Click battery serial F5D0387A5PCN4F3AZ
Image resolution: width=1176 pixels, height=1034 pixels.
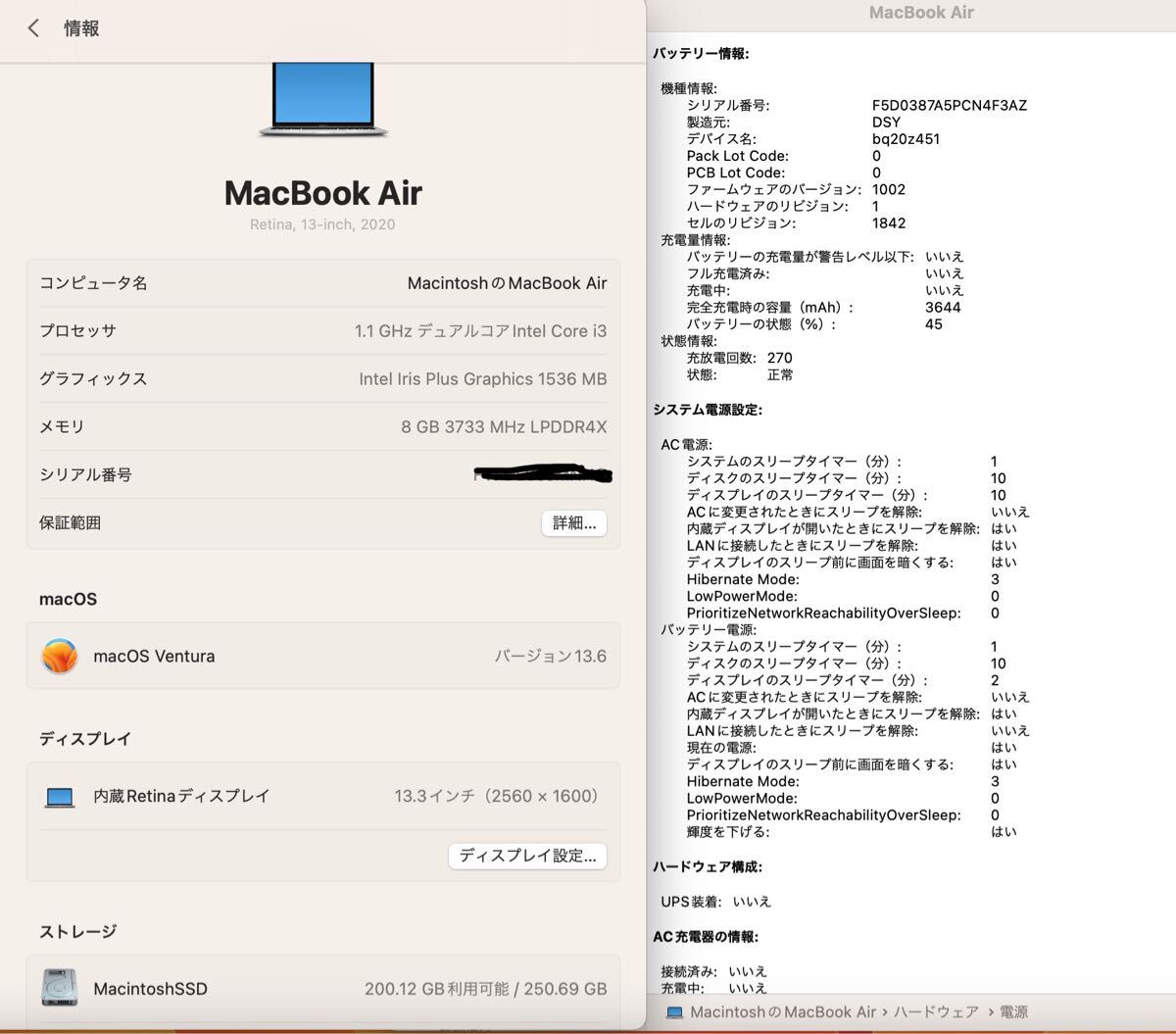(950, 106)
